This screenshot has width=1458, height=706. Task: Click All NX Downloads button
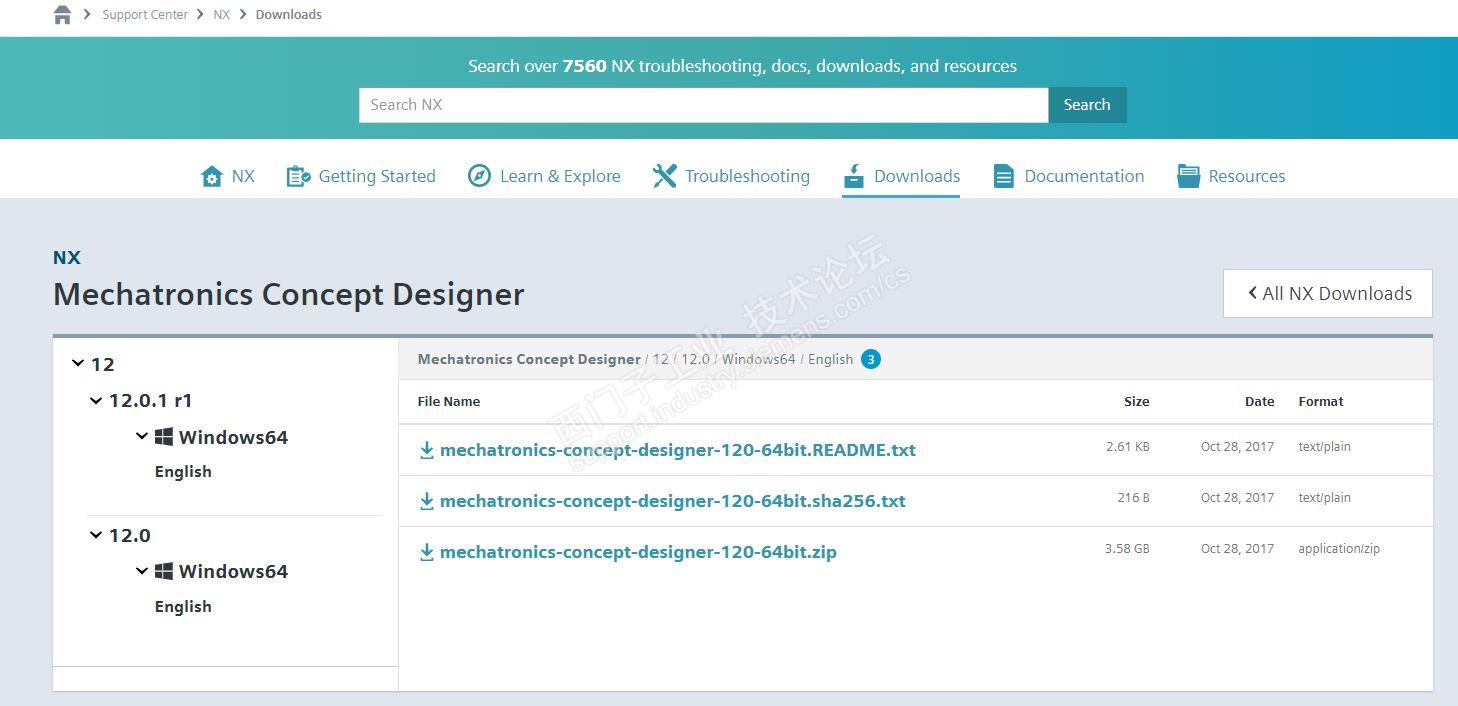(1328, 293)
